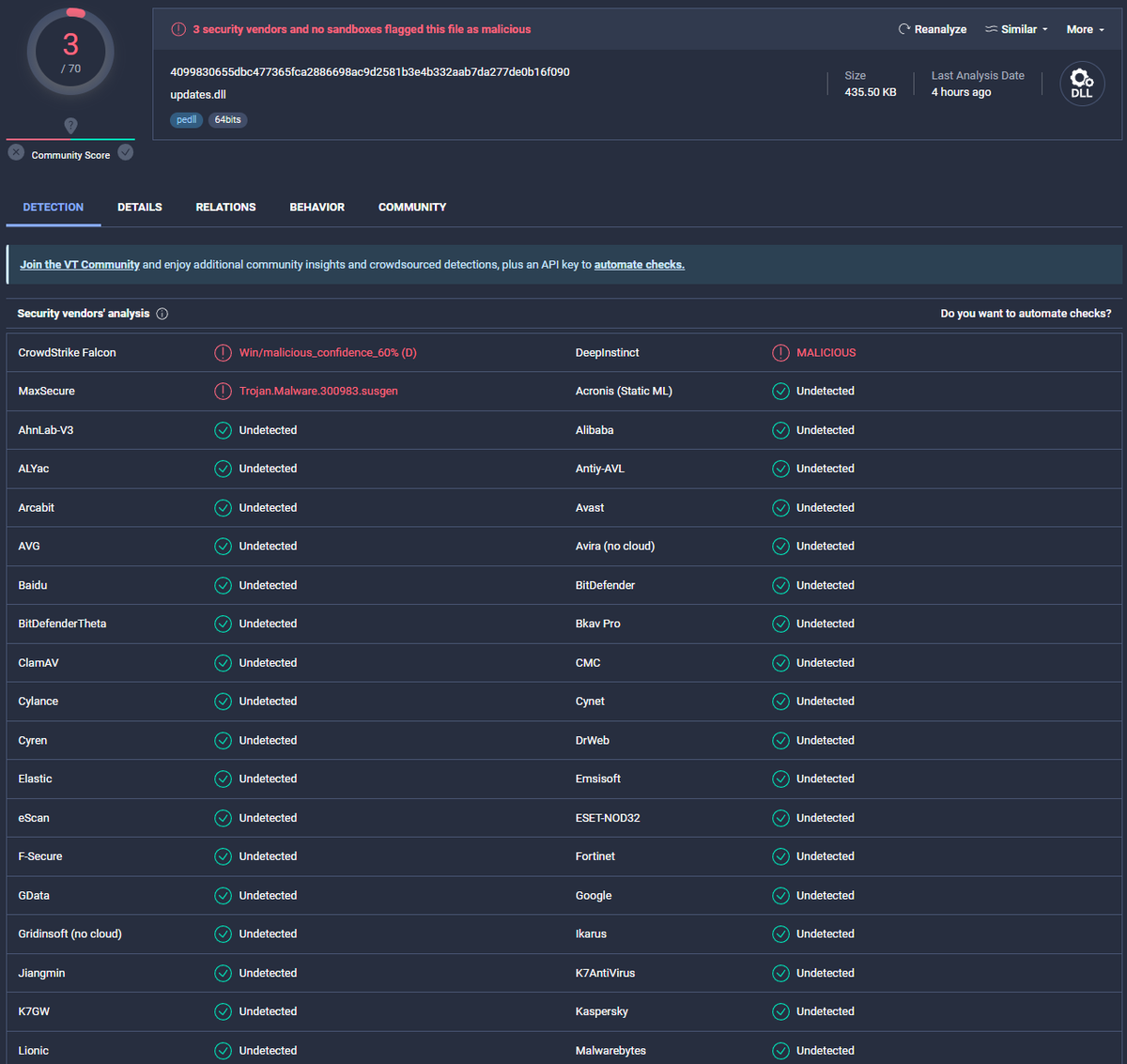Viewport: 1127px width, 1064px height.
Task: Click the file hash text
Action: click(x=370, y=72)
